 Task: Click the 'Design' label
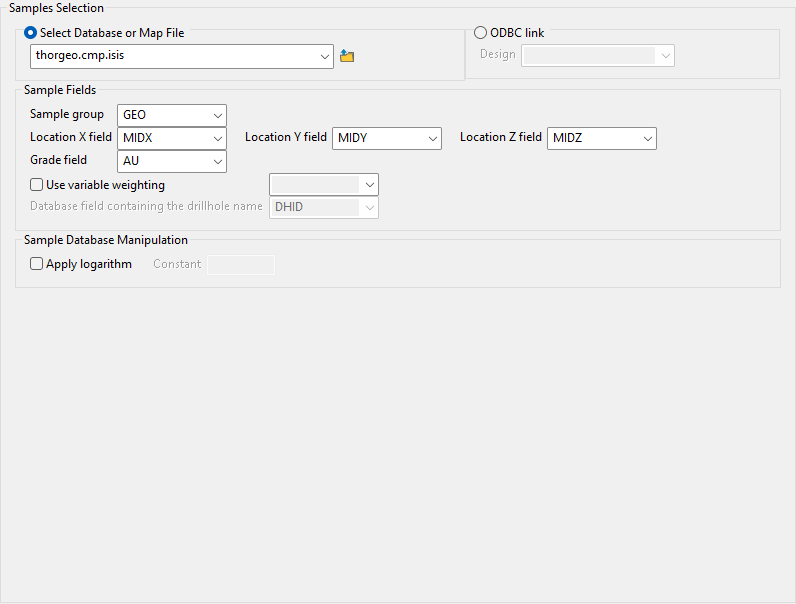(x=498, y=54)
